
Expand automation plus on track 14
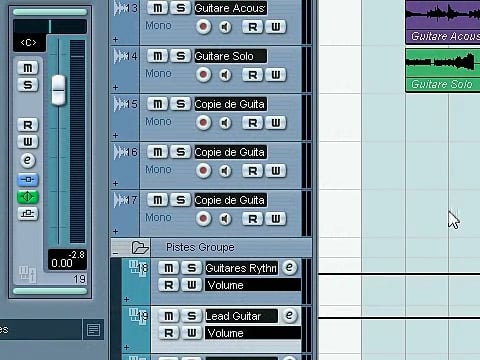(x=115, y=88)
